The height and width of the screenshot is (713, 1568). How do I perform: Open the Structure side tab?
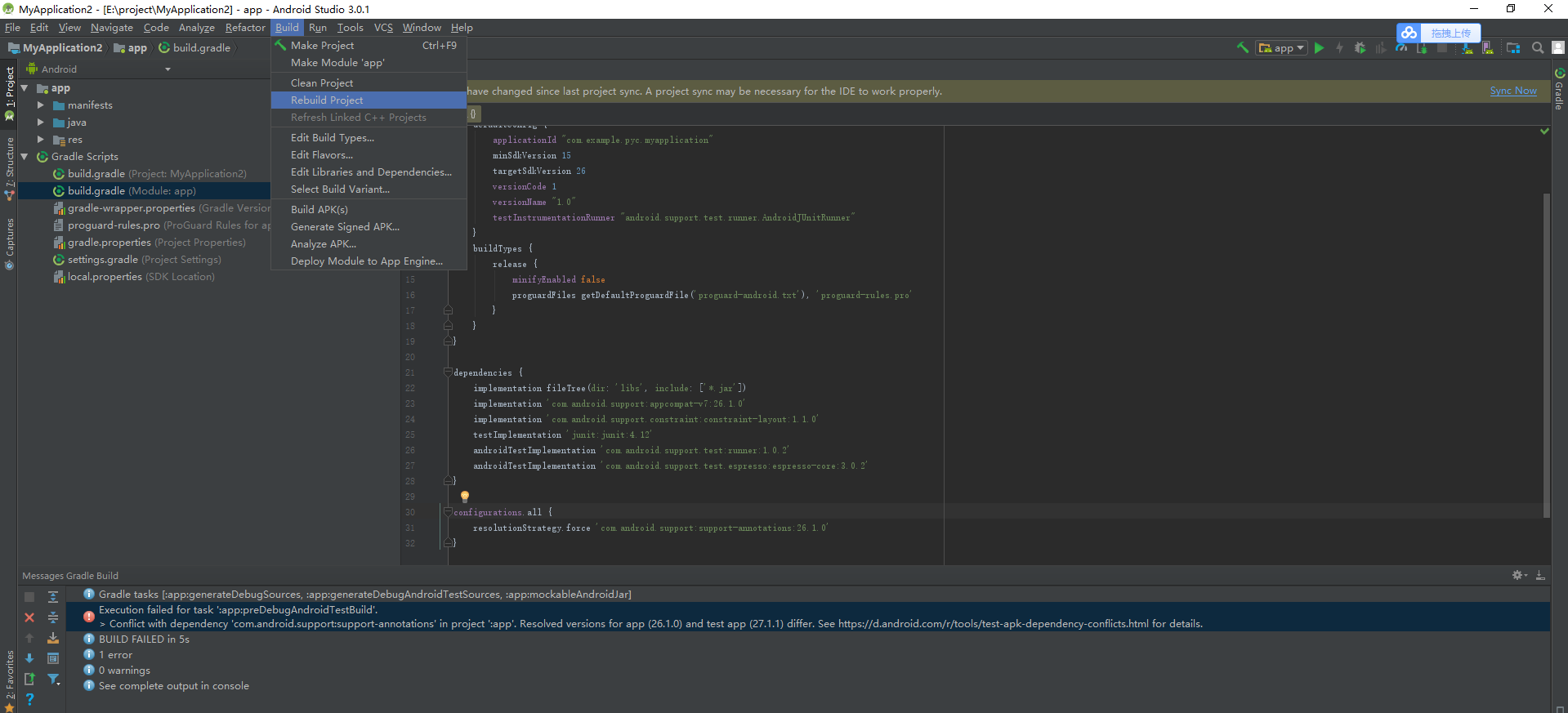(9, 168)
